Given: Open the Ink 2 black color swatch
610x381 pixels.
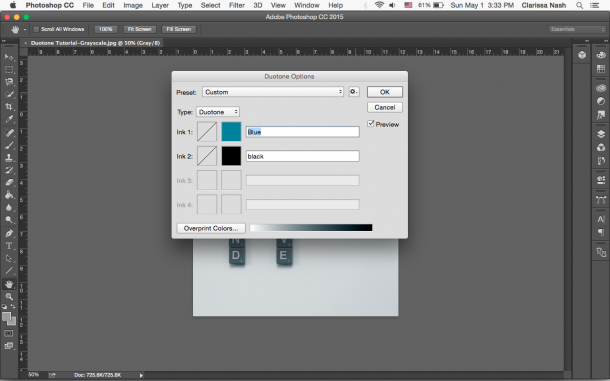Looking at the screenshot, I should click(x=231, y=156).
